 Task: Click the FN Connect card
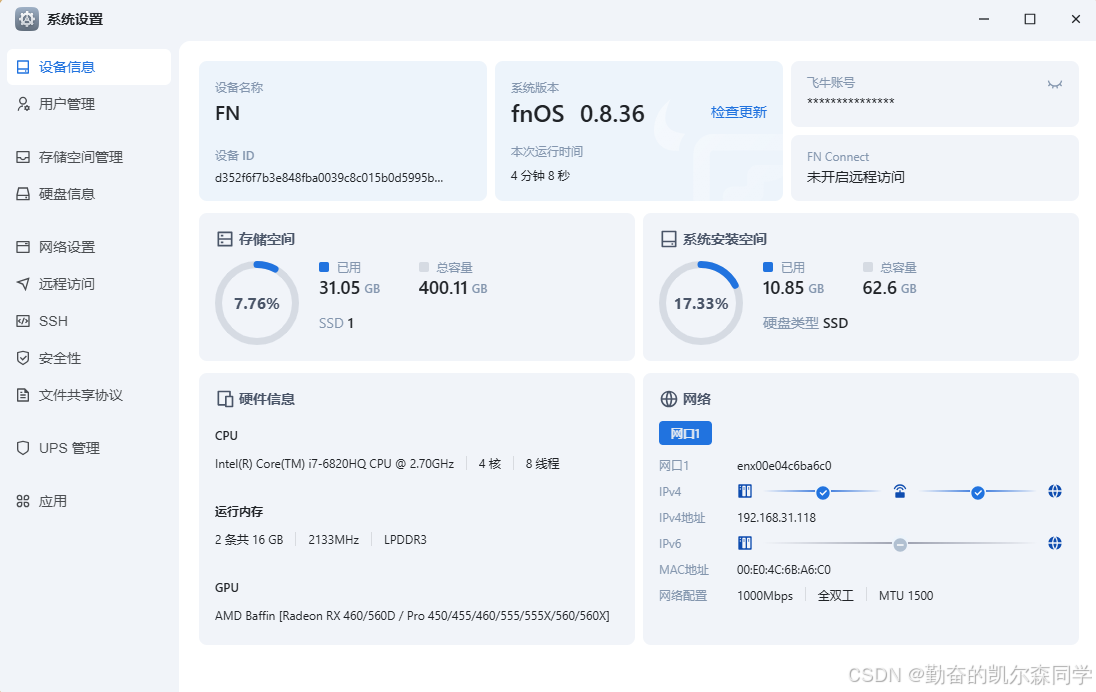coord(935,168)
